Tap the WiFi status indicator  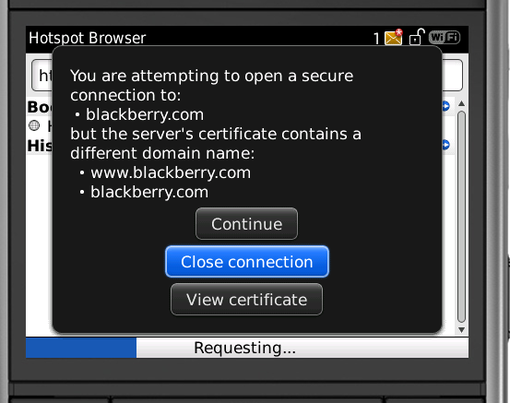pyautogui.click(x=444, y=37)
